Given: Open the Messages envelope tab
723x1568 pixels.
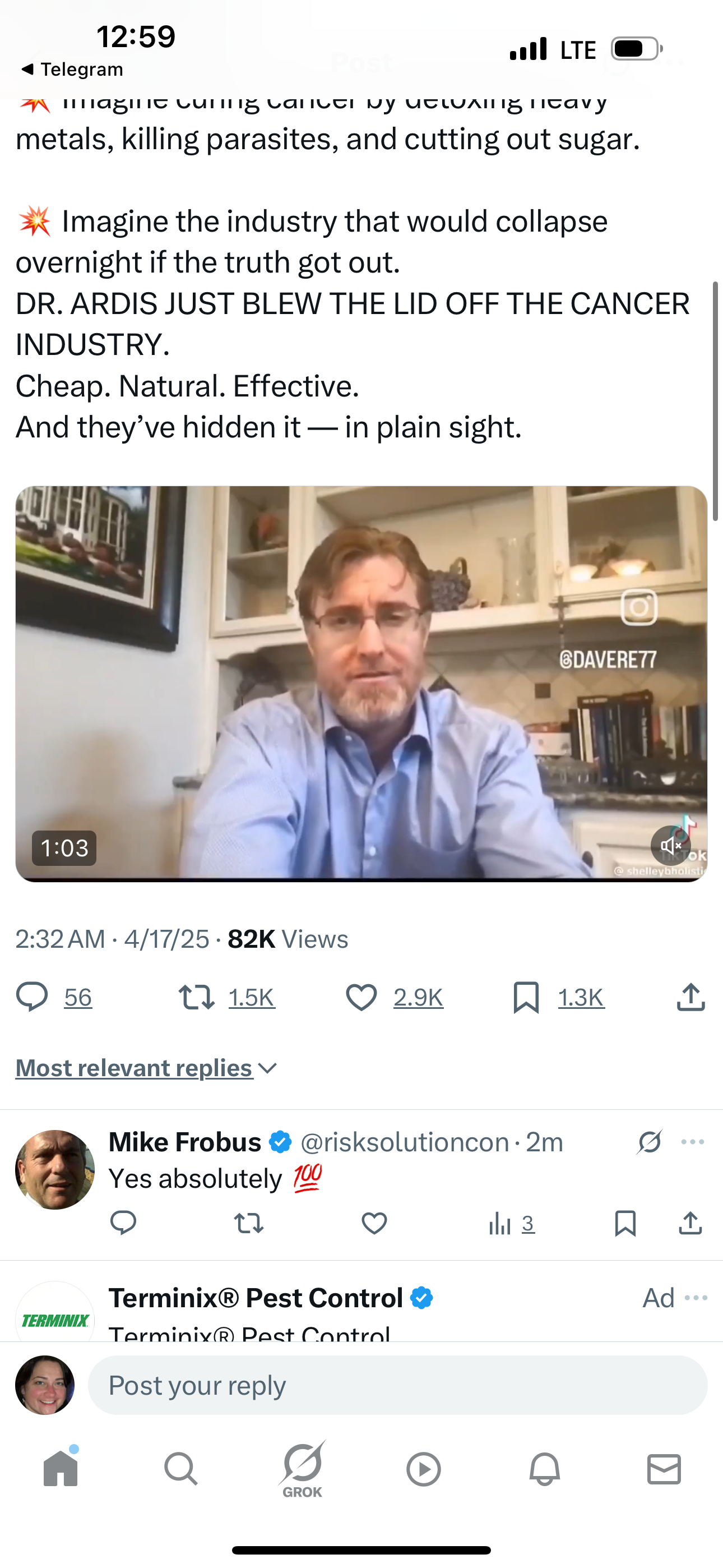Looking at the screenshot, I should 664,1468.
